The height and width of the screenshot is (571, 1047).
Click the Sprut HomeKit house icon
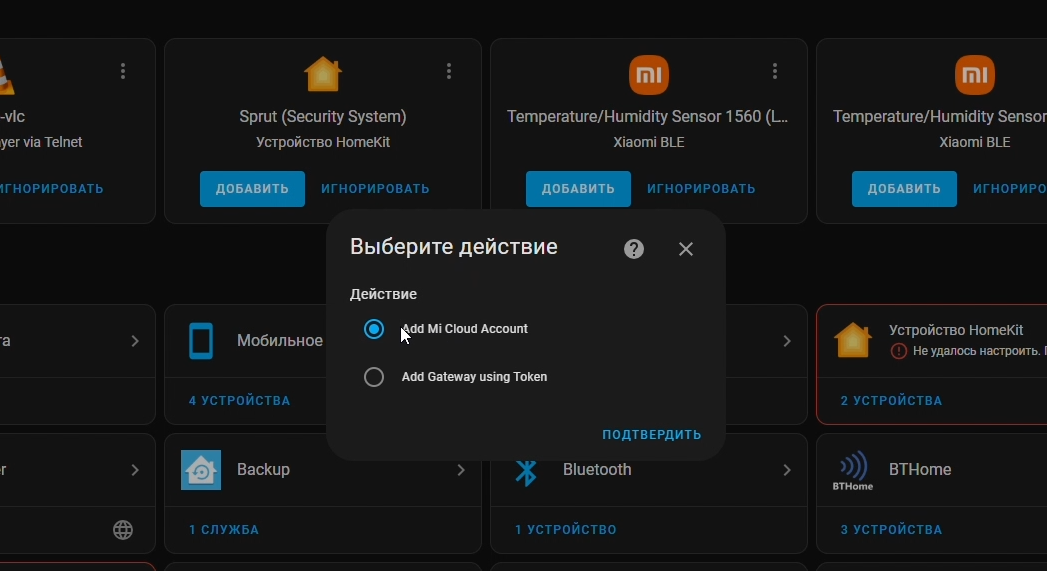322,75
